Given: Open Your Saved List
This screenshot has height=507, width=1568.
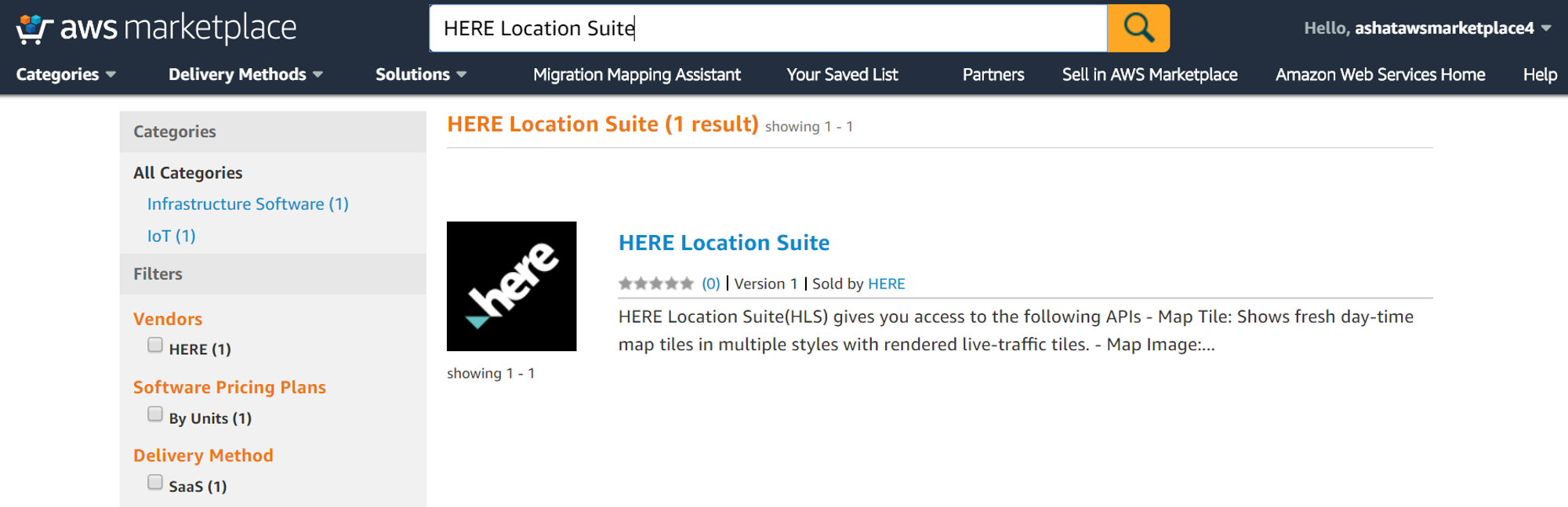Looking at the screenshot, I should [842, 74].
